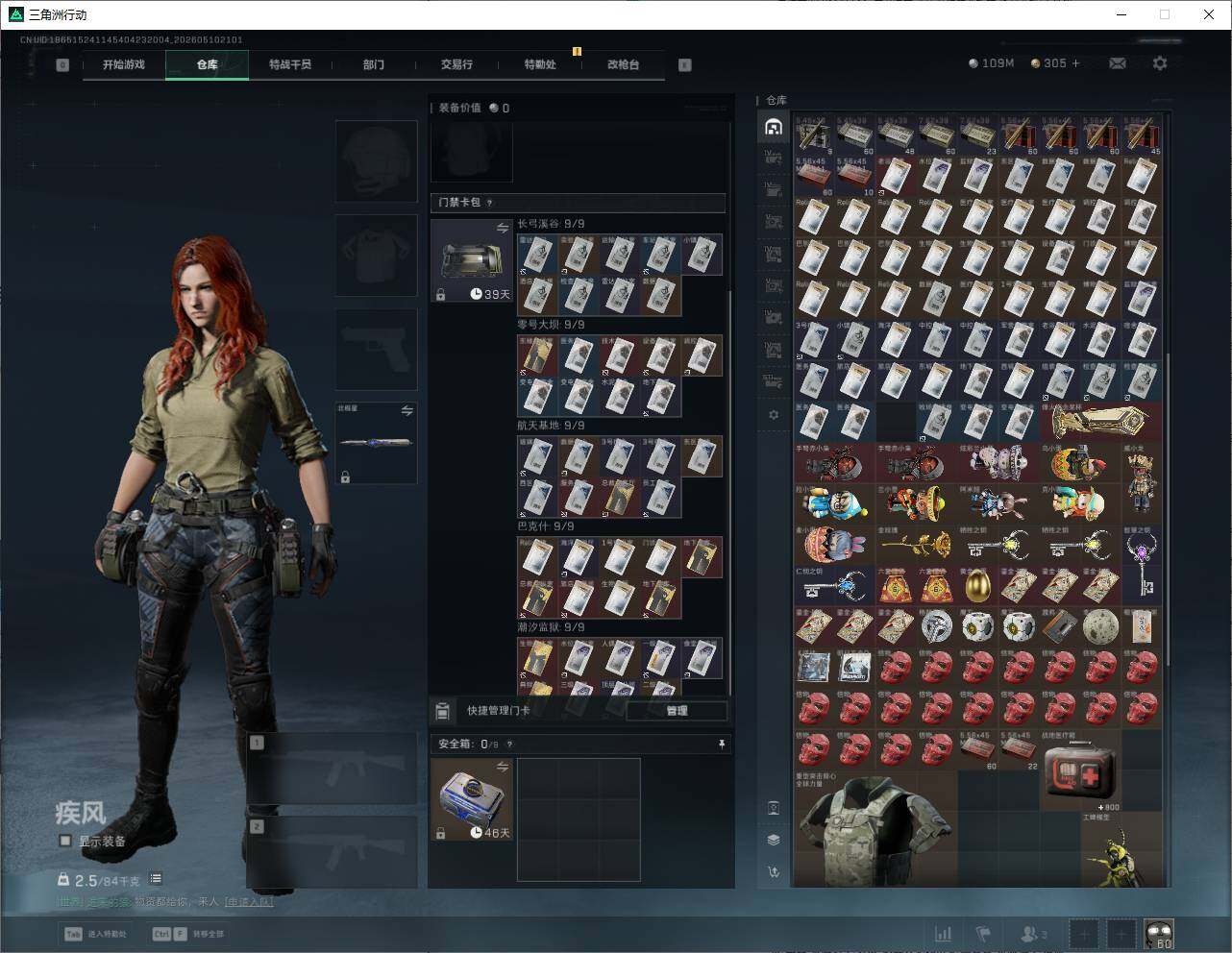Swap the keycard wallet container

click(503, 228)
